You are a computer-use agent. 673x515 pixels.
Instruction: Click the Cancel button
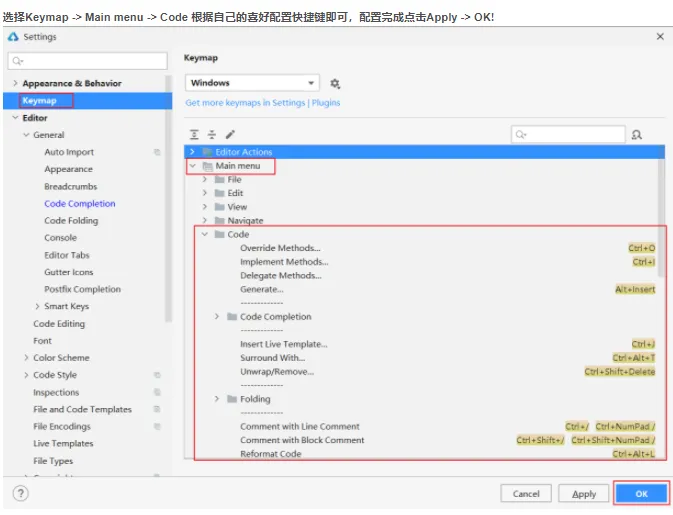coord(526,494)
